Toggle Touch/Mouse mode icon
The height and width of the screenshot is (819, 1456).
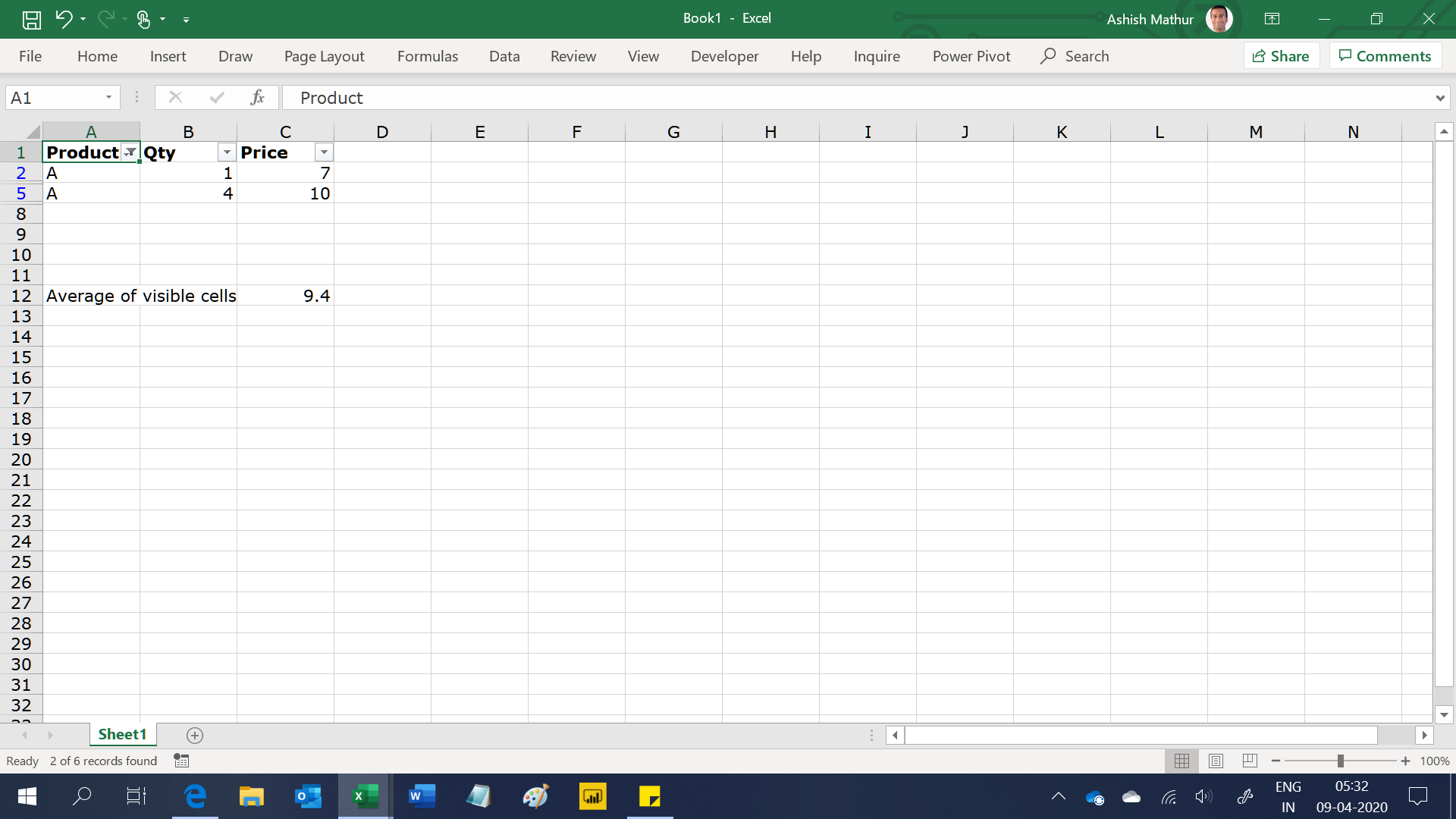coord(143,20)
